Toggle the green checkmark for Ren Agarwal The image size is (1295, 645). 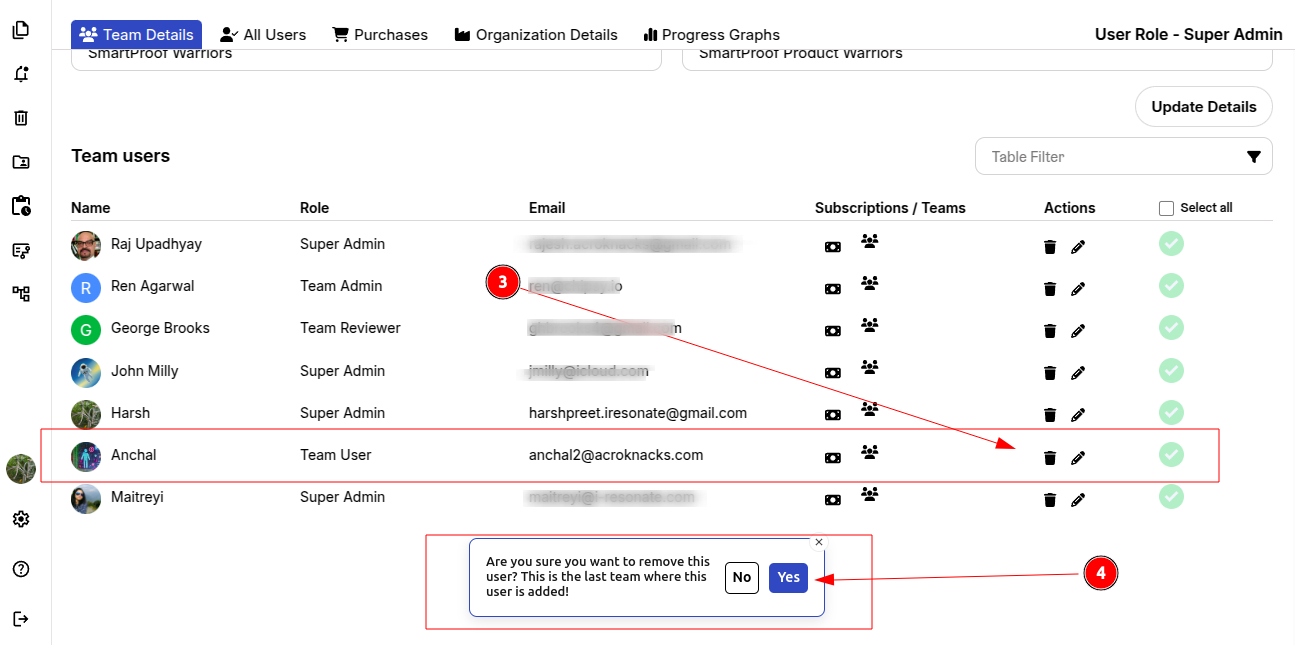coord(1171,286)
